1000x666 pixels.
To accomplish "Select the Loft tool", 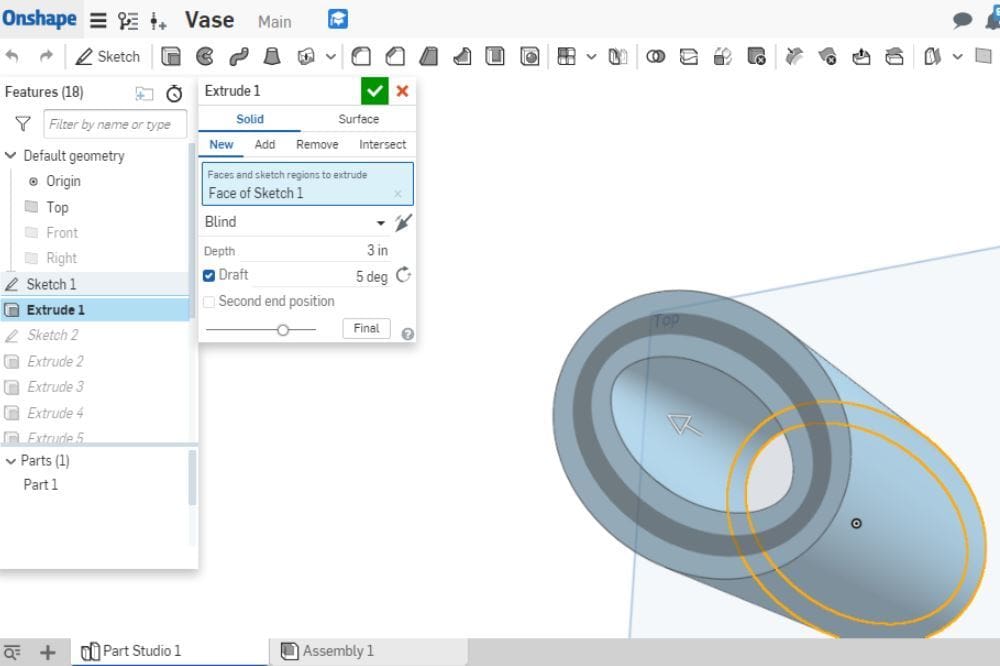I will pyautogui.click(x=272, y=57).
